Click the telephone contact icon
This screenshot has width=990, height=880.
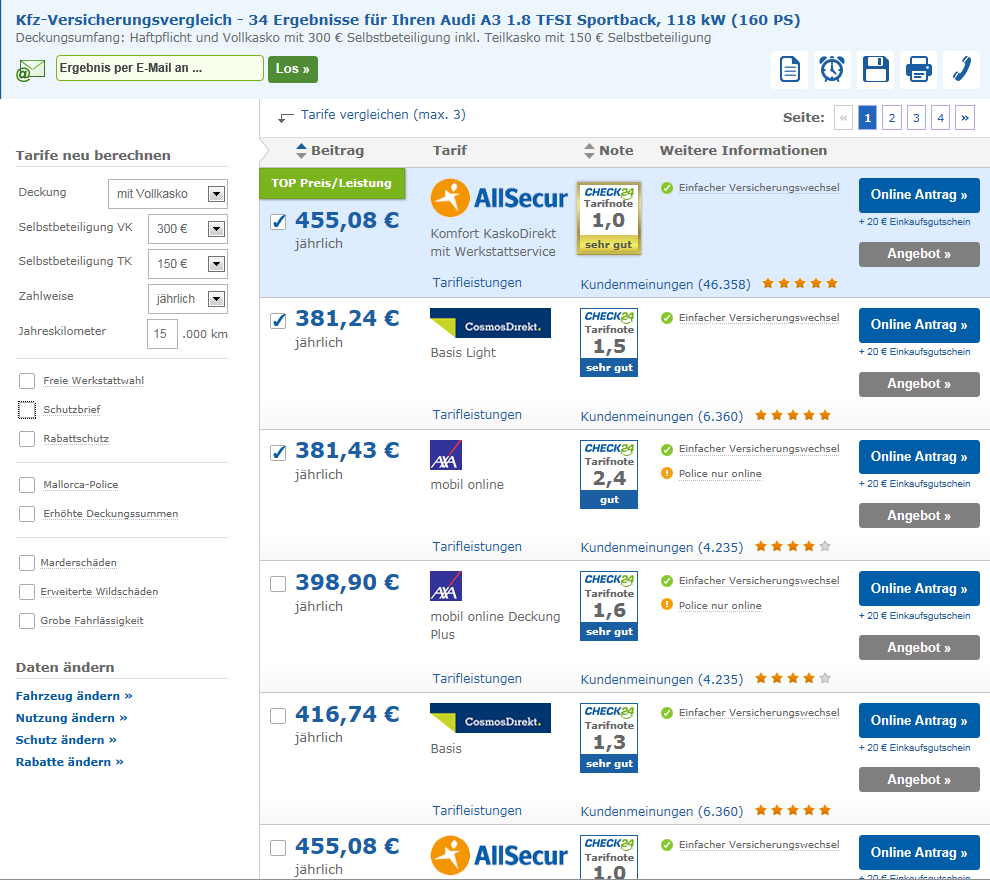pos(962,69)
